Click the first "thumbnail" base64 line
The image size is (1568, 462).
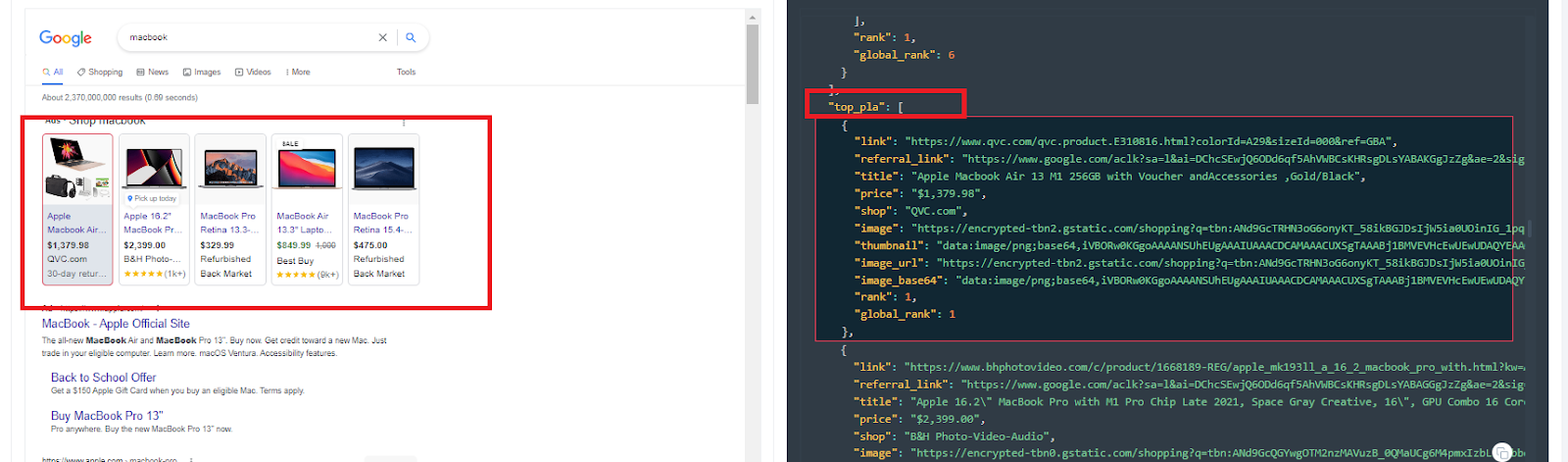(x=1189, y=245)
